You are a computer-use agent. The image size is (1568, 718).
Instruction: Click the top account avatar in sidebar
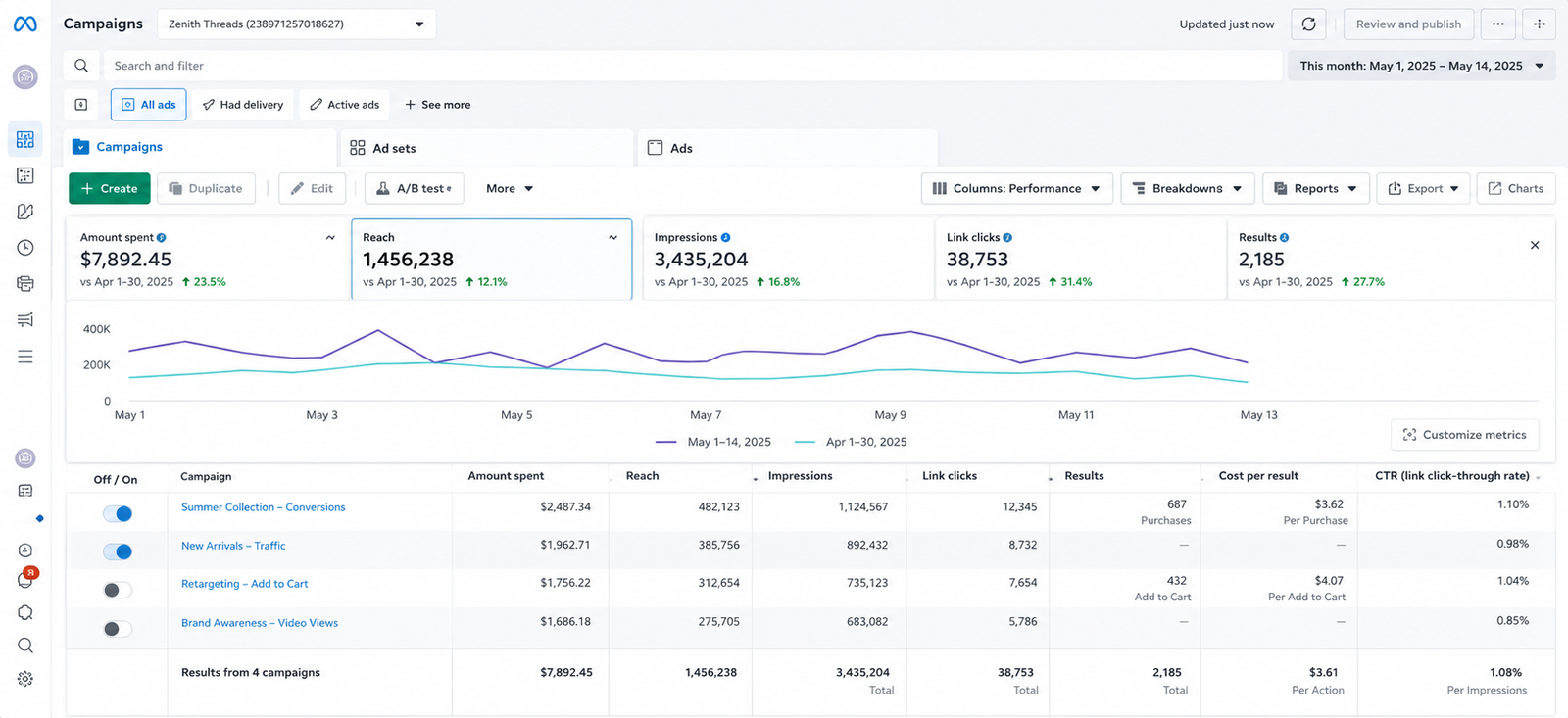[x=25, y=76]
